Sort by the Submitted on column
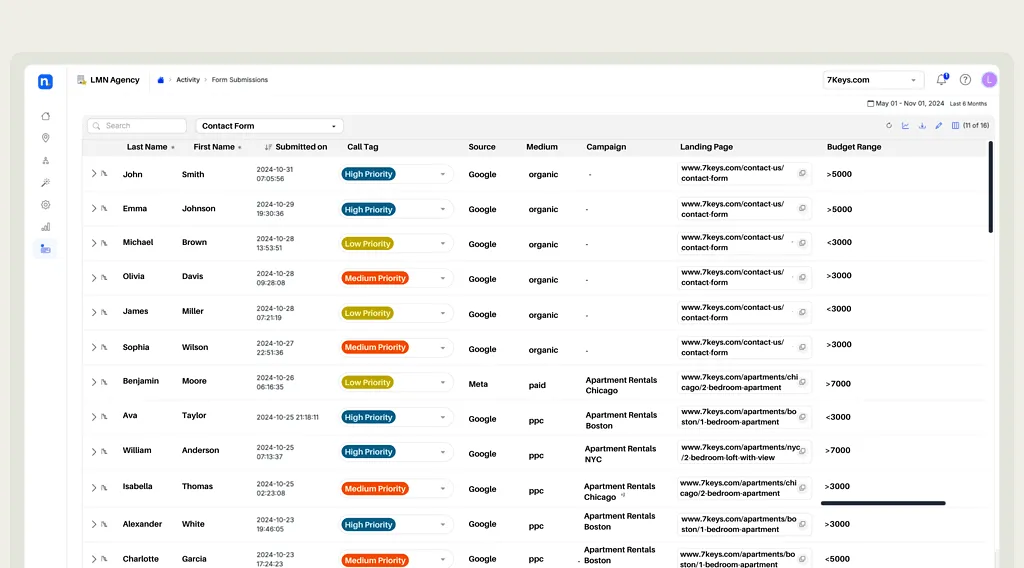The image size is (1024, 568). (x=296, y=147)
